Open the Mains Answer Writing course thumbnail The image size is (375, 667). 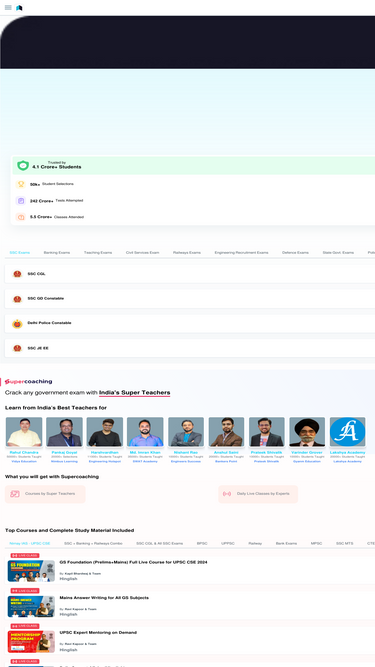(x=31, y=607)
